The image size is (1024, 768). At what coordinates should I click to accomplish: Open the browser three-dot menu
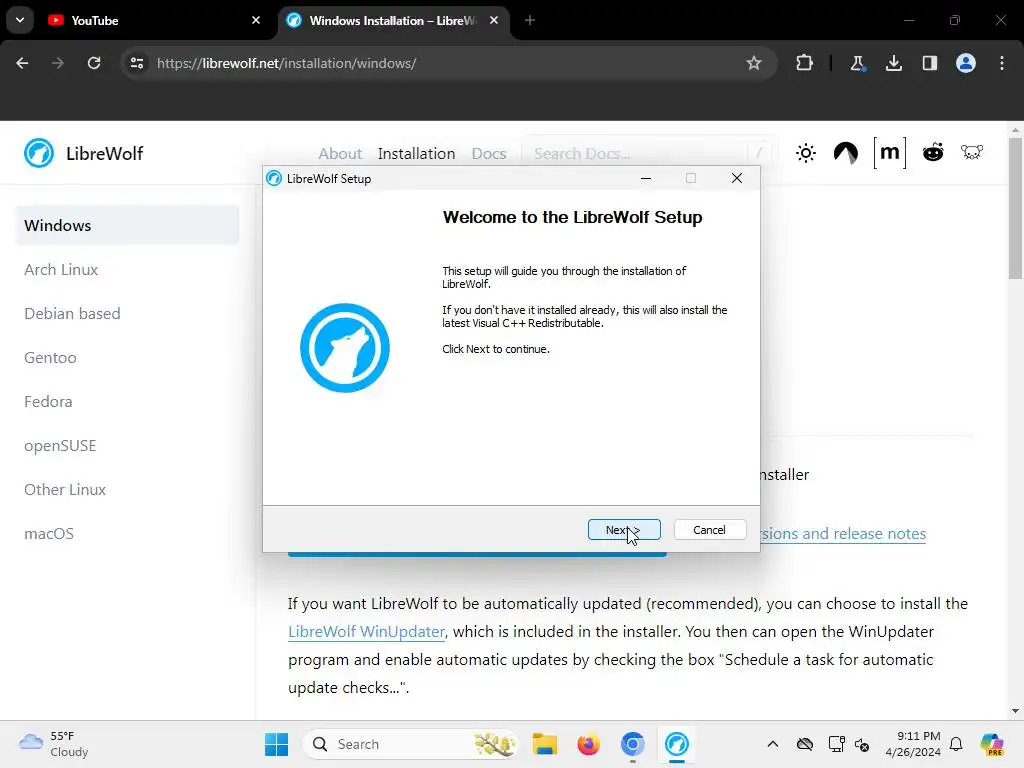(1002, 63)
